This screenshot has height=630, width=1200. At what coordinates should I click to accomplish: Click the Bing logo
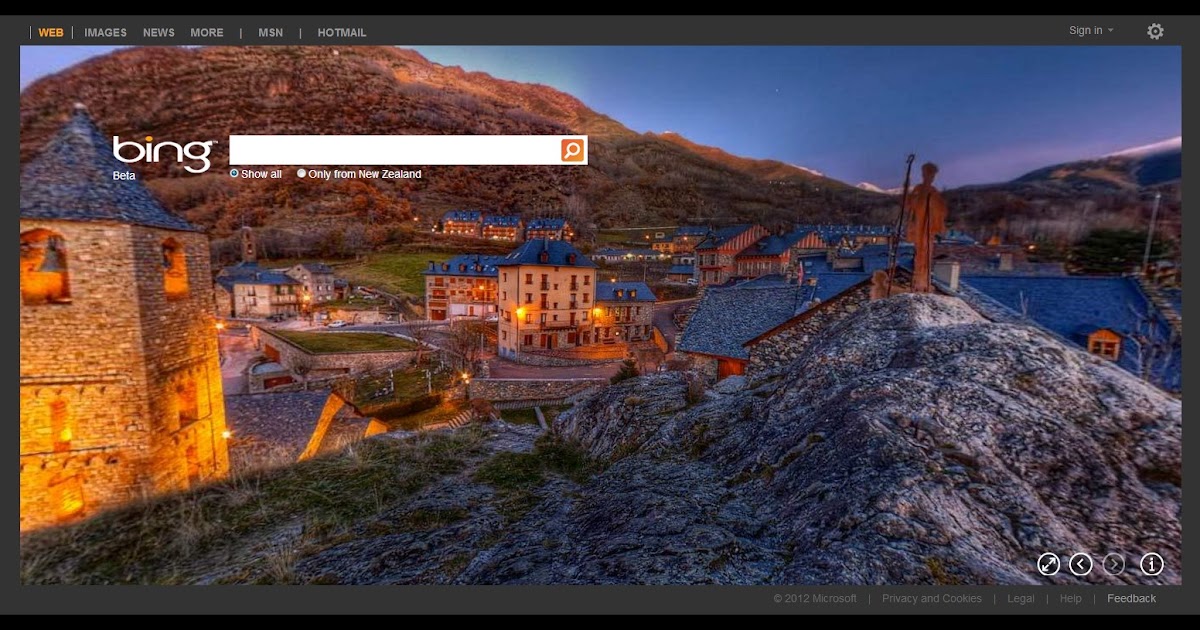[x=163, y=149]
